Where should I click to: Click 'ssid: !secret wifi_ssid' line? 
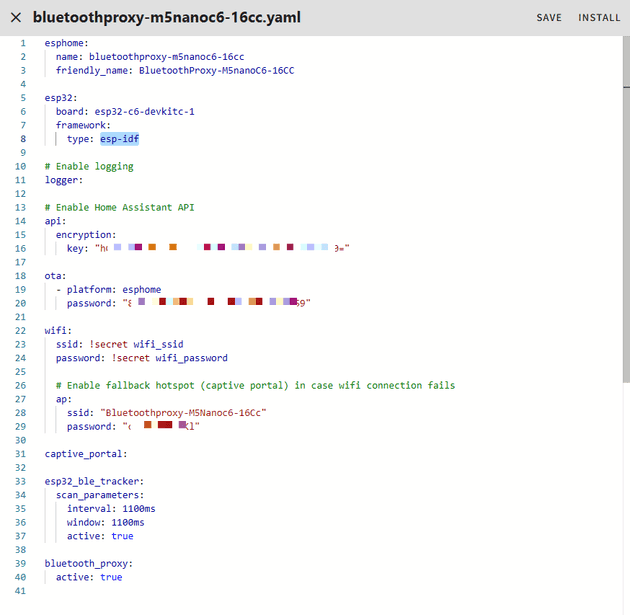(119, 344)
